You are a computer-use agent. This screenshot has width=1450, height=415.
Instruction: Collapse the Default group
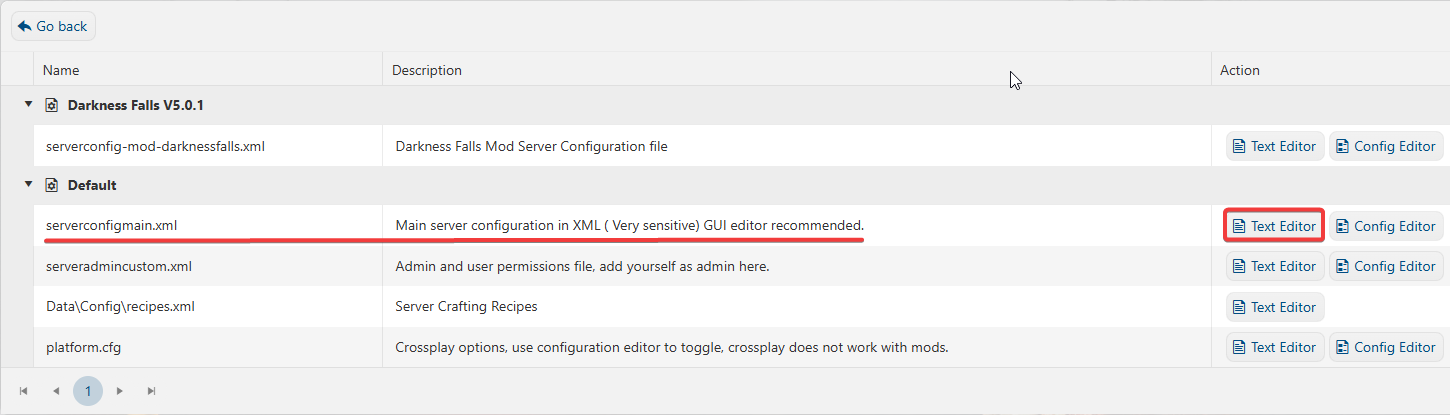coord(29,185)
